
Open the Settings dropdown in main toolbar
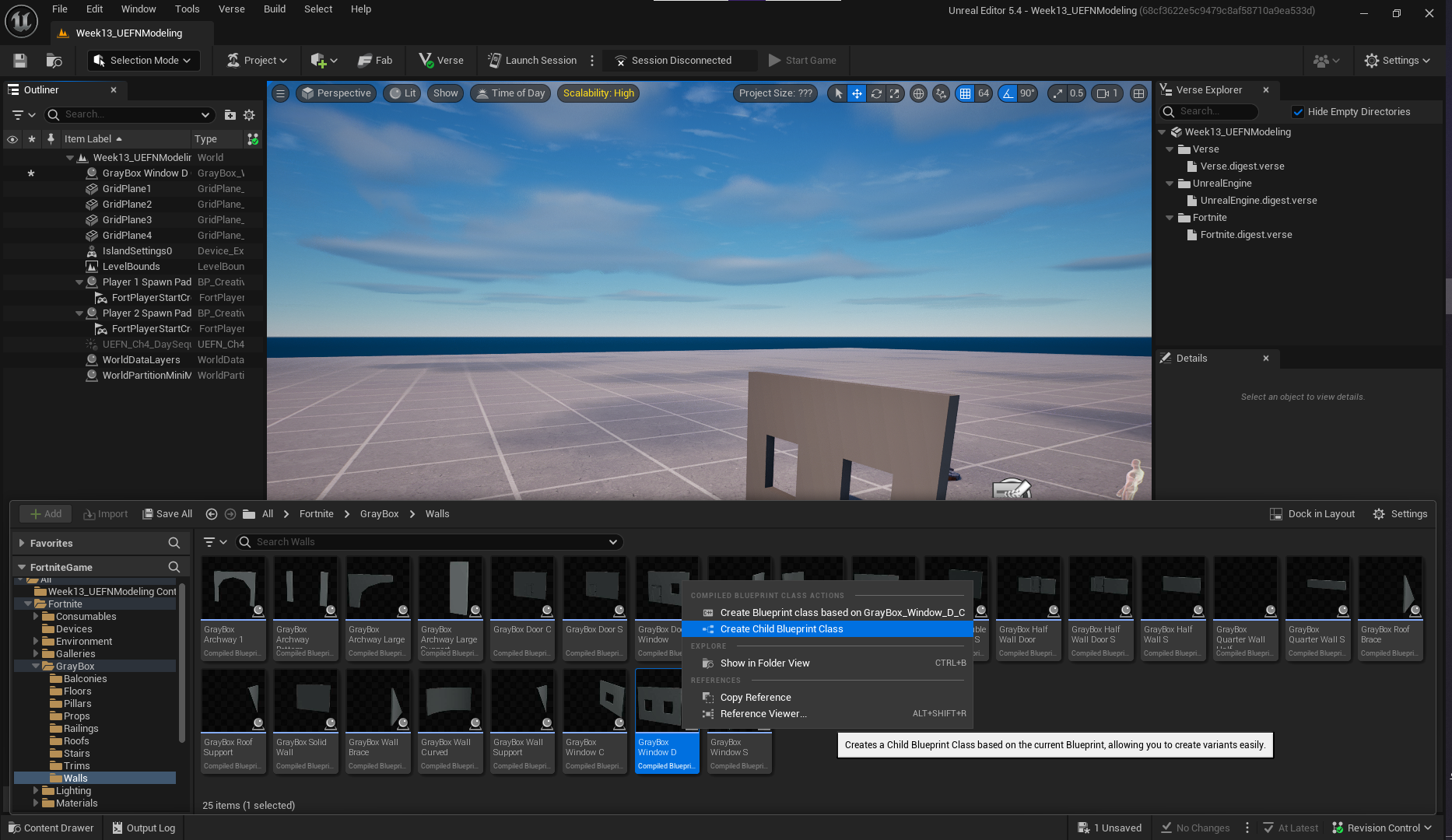click(x=1398, y=61)
